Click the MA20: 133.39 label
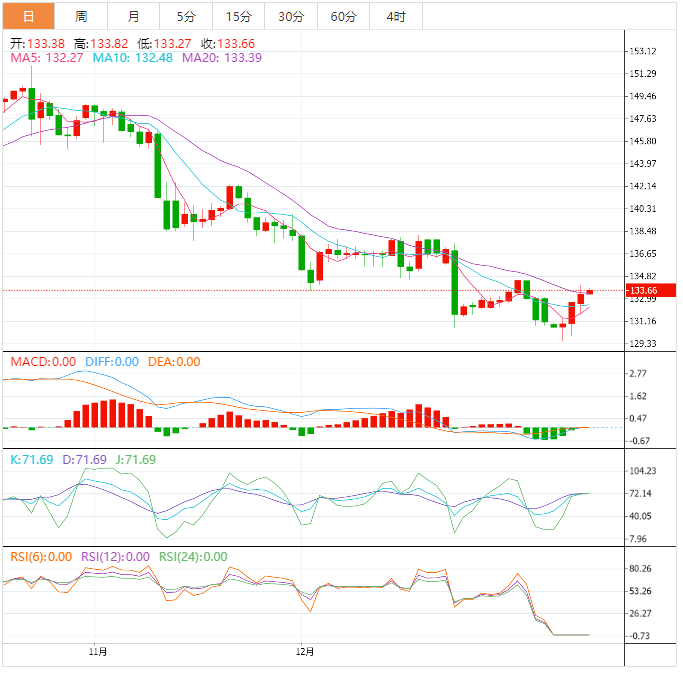Screen dimensions: 683x675 (x=222, y=57)
